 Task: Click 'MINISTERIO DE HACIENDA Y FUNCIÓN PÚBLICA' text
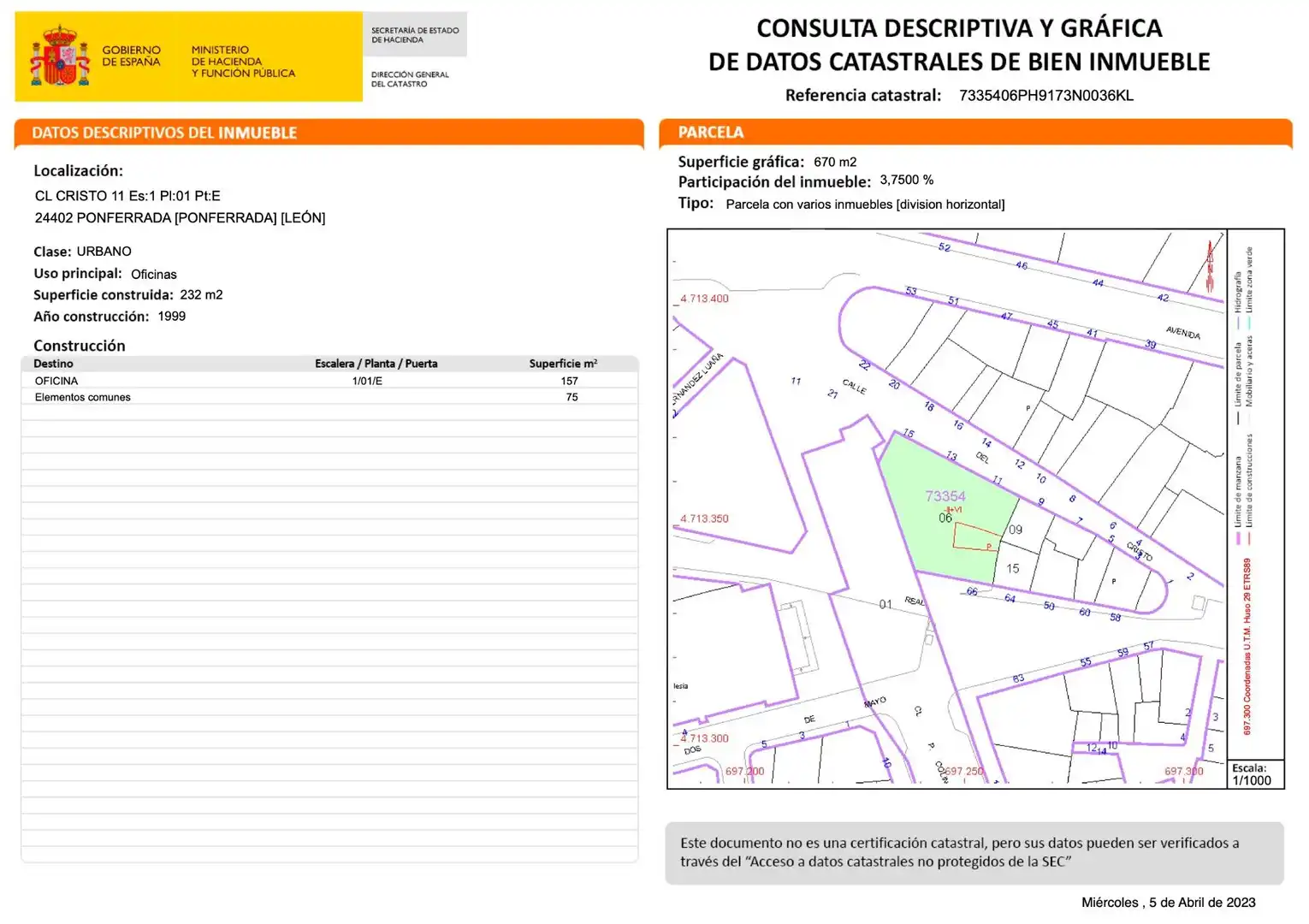click(243, 62)
